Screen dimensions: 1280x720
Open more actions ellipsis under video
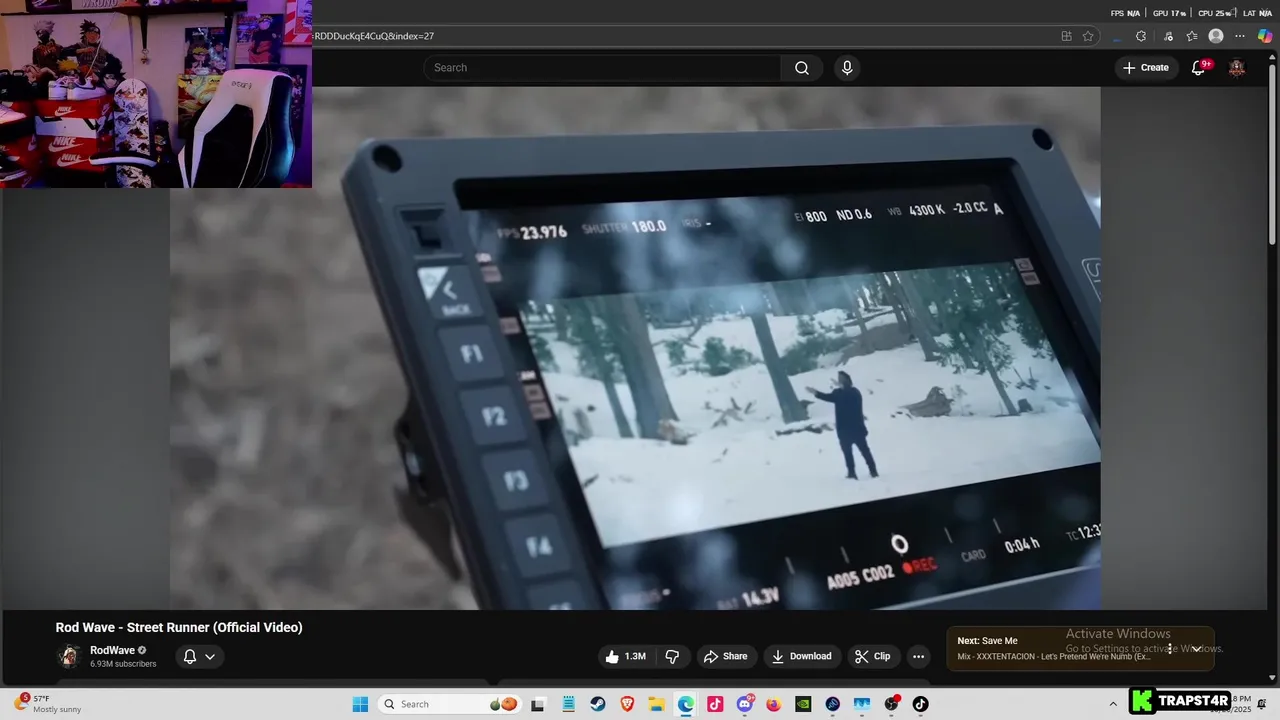[x=918, y=656]
